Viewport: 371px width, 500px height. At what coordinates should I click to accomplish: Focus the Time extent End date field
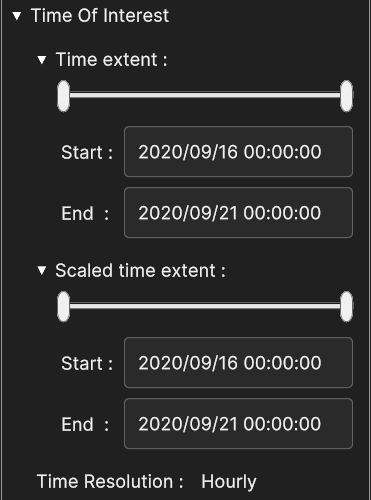(238, 213)
